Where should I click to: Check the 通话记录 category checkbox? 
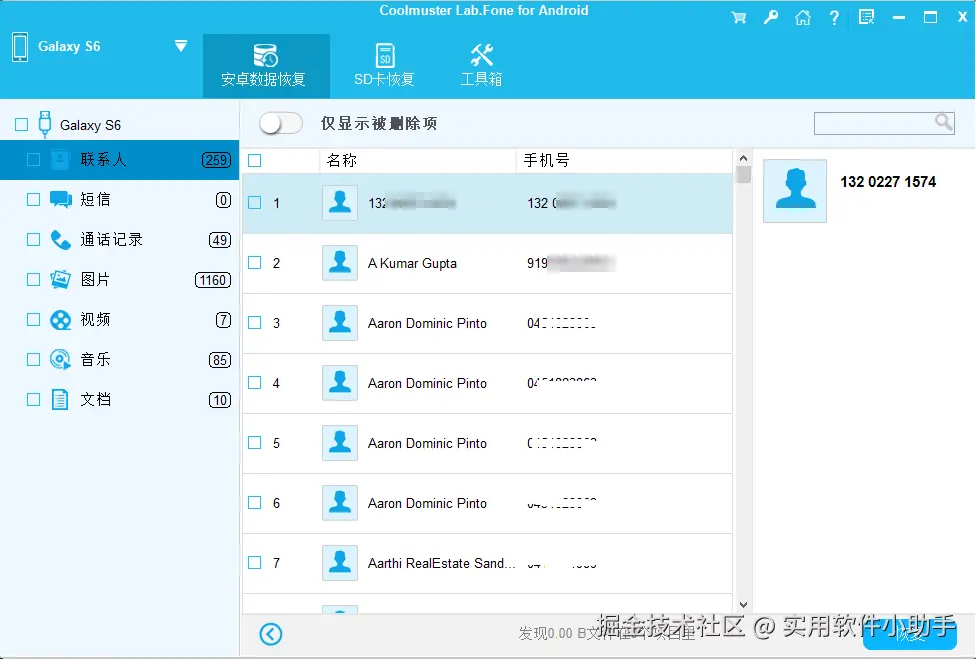34,240
